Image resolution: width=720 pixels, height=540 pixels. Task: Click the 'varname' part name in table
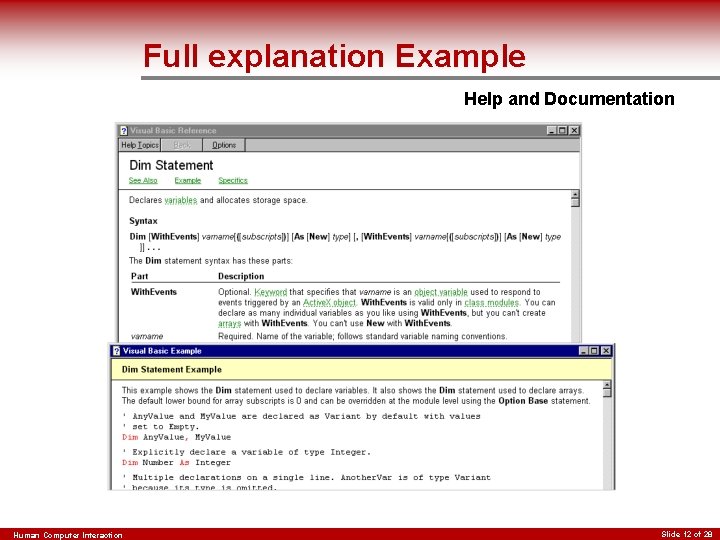click(147, 337)
